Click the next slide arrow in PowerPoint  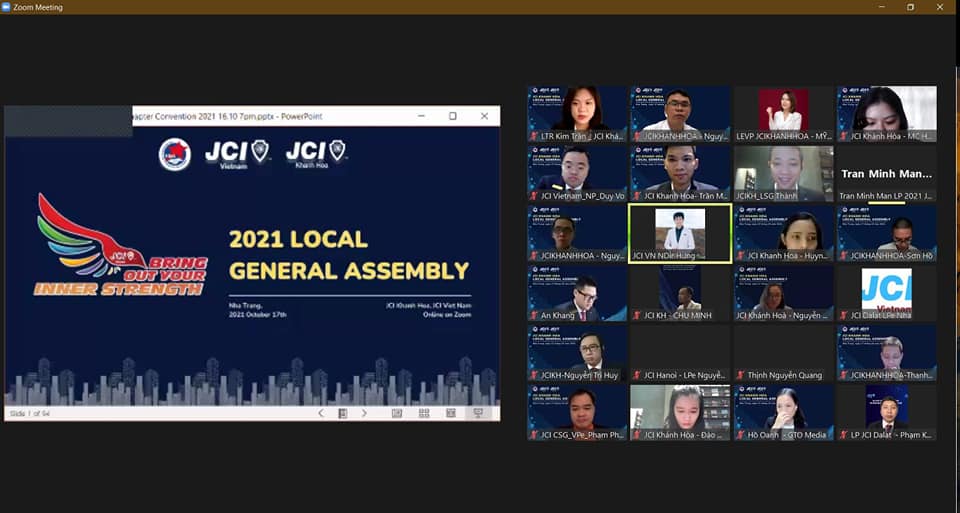coord(364,413)
